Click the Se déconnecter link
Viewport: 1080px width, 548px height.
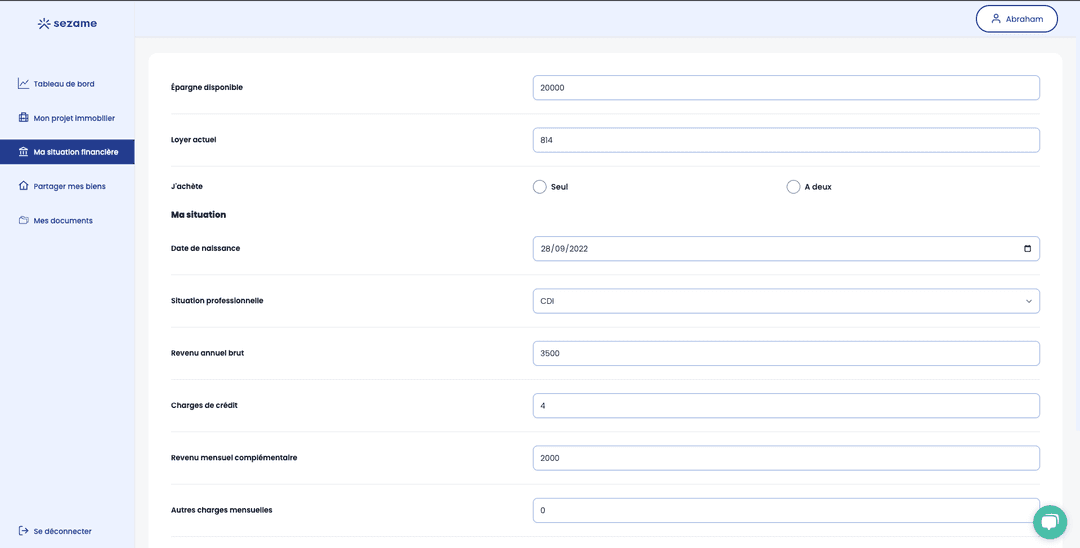tap(62, 531)
